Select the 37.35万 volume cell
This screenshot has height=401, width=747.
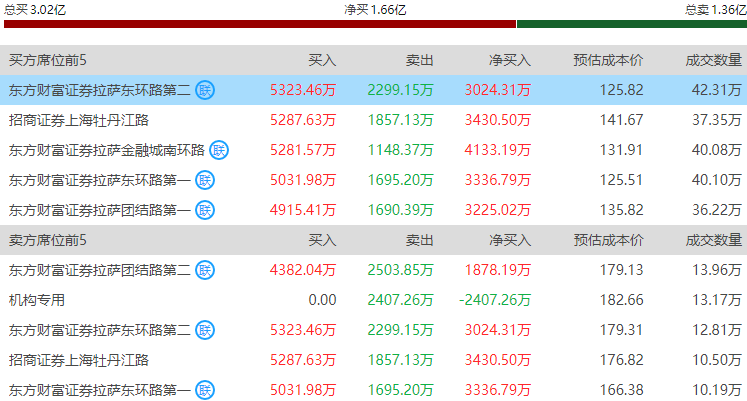717,120
